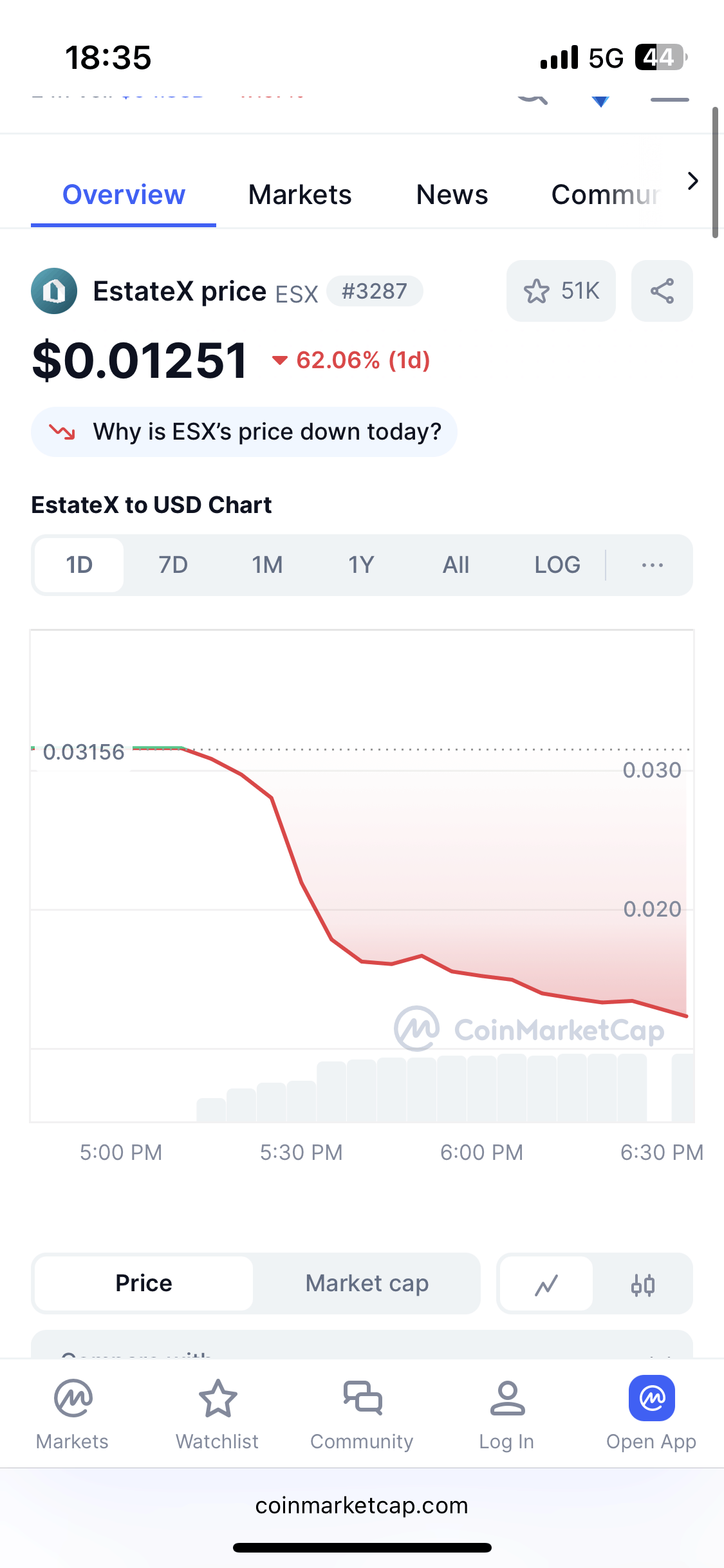This screenshot has height=1568, width=724.
Task: Switch to line chart view icon
Action: coord(546,1284)
